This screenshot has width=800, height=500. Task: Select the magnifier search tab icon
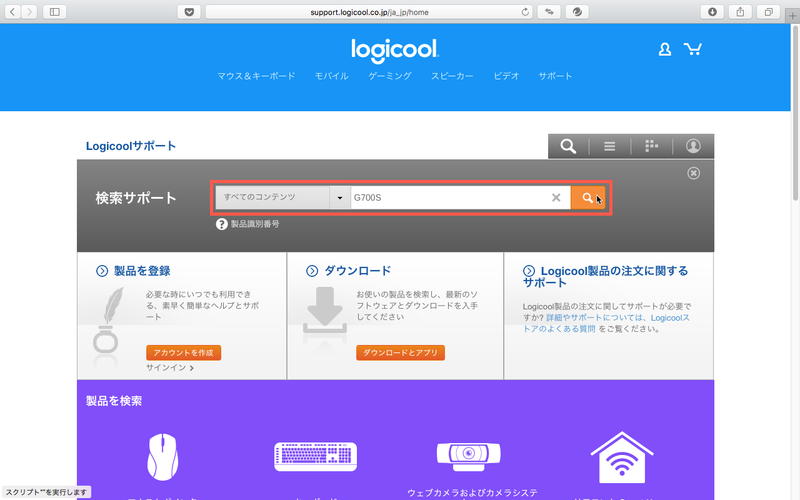[x=568, y=146]
